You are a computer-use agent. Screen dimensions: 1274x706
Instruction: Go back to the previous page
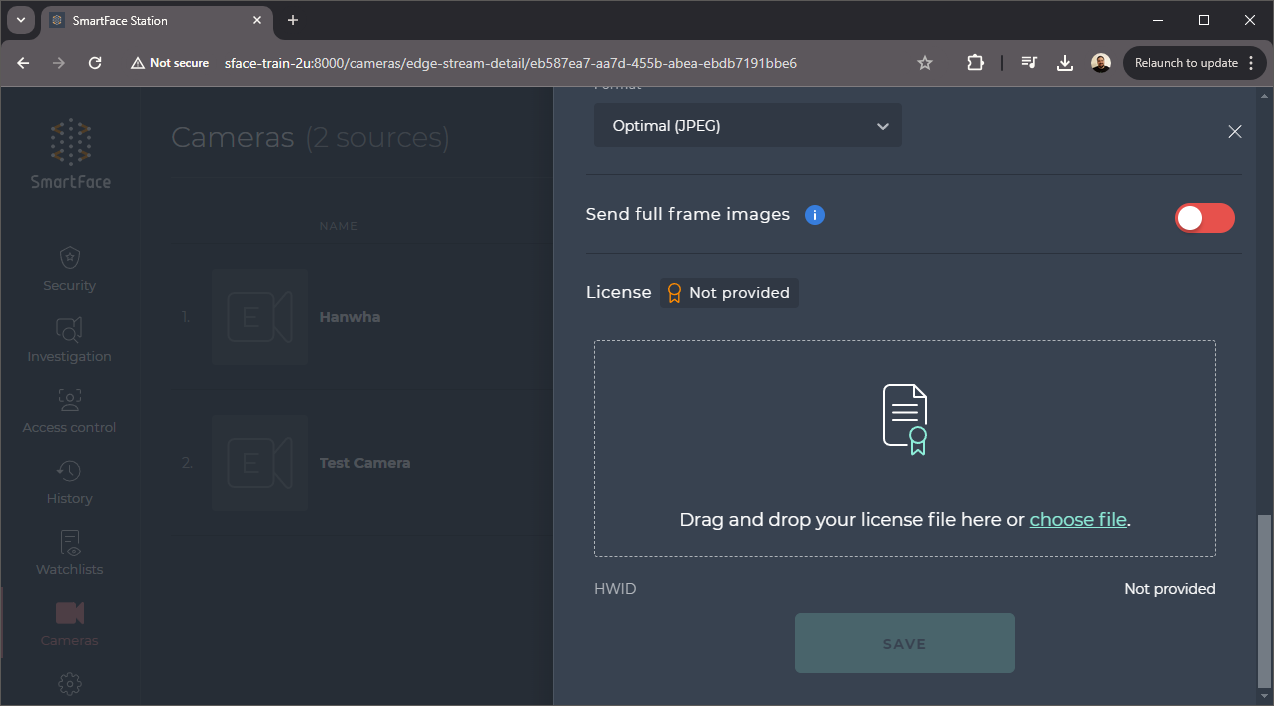(x=23, y=63)
